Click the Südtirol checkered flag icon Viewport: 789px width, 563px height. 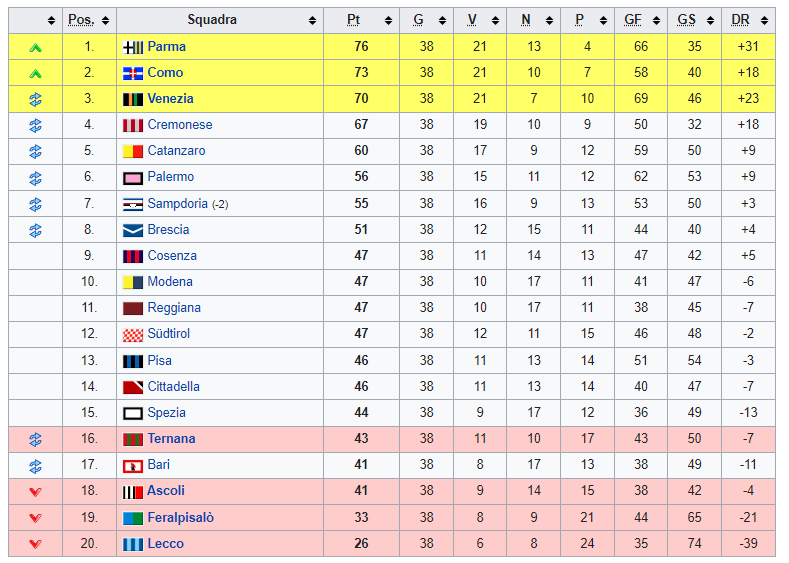pyautogui.click(x=133, y=335)
